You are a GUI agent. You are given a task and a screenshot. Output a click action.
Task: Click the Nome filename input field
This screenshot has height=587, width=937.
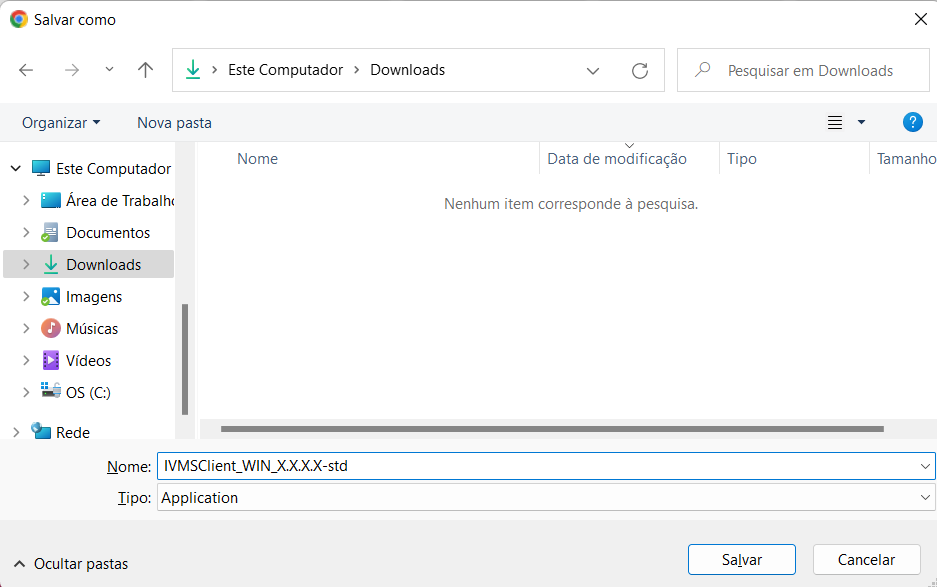point(535,465)
